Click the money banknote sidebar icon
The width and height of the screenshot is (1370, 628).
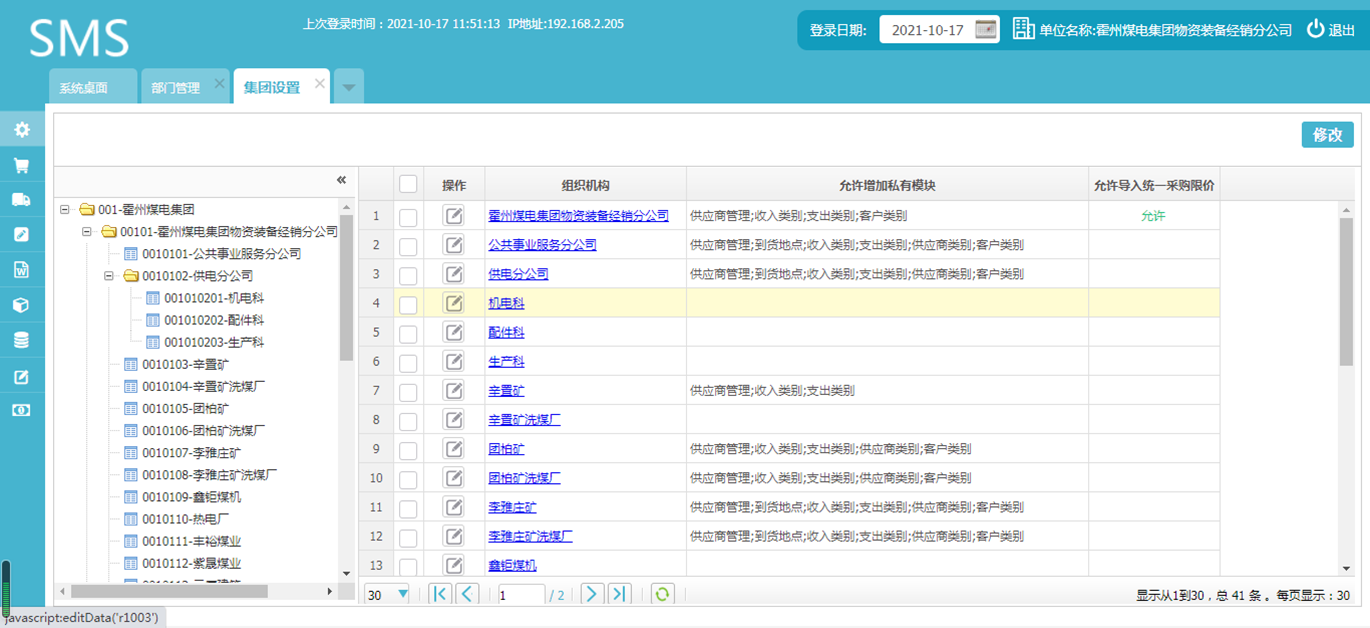[x=21, y=410]
